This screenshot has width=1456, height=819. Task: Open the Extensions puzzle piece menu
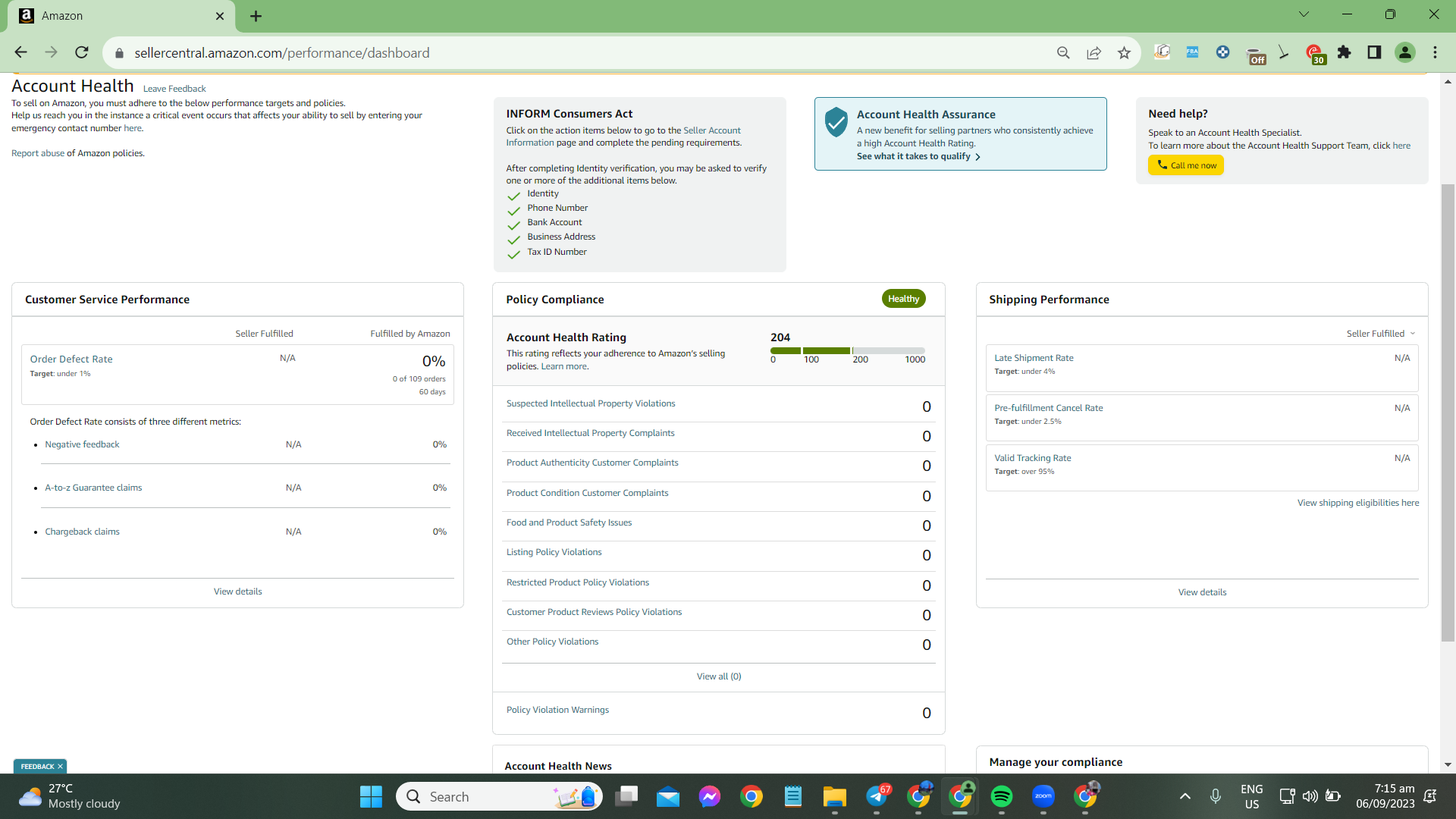pos(1345,52)
